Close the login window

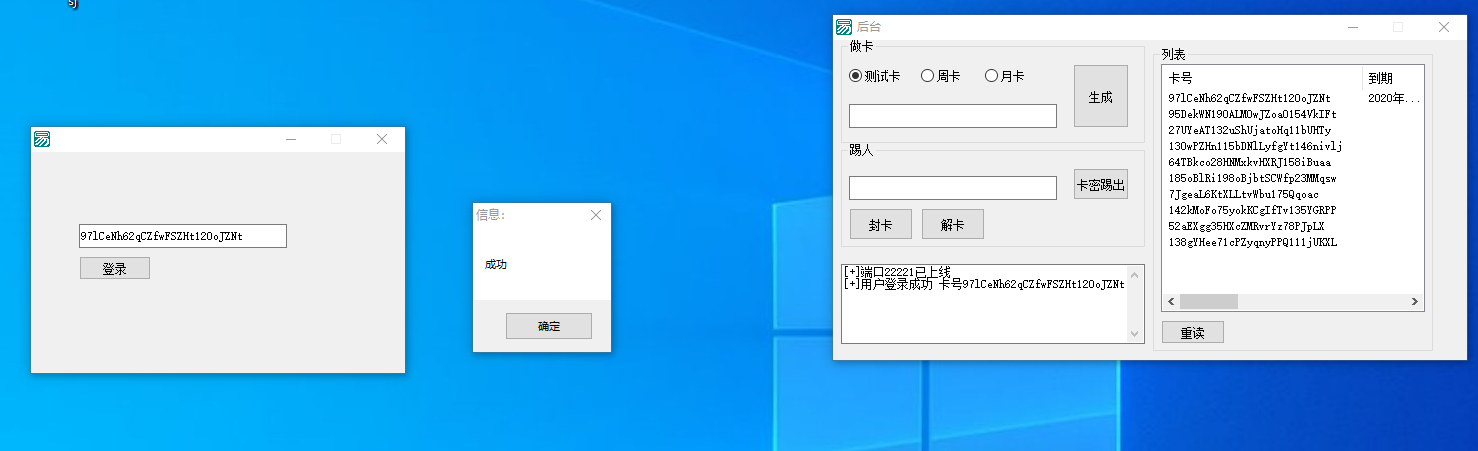click(381, 139)
